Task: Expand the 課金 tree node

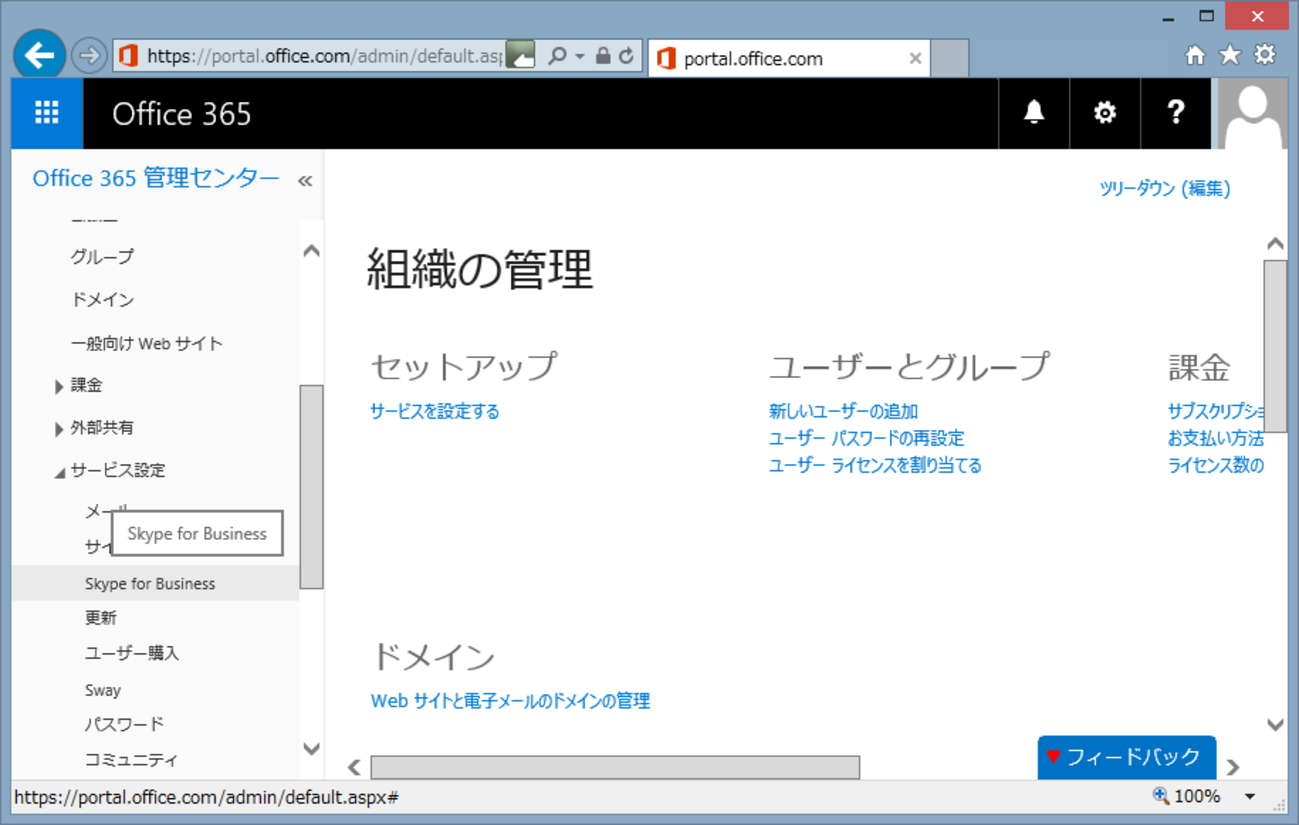Action: click(59, 387)
